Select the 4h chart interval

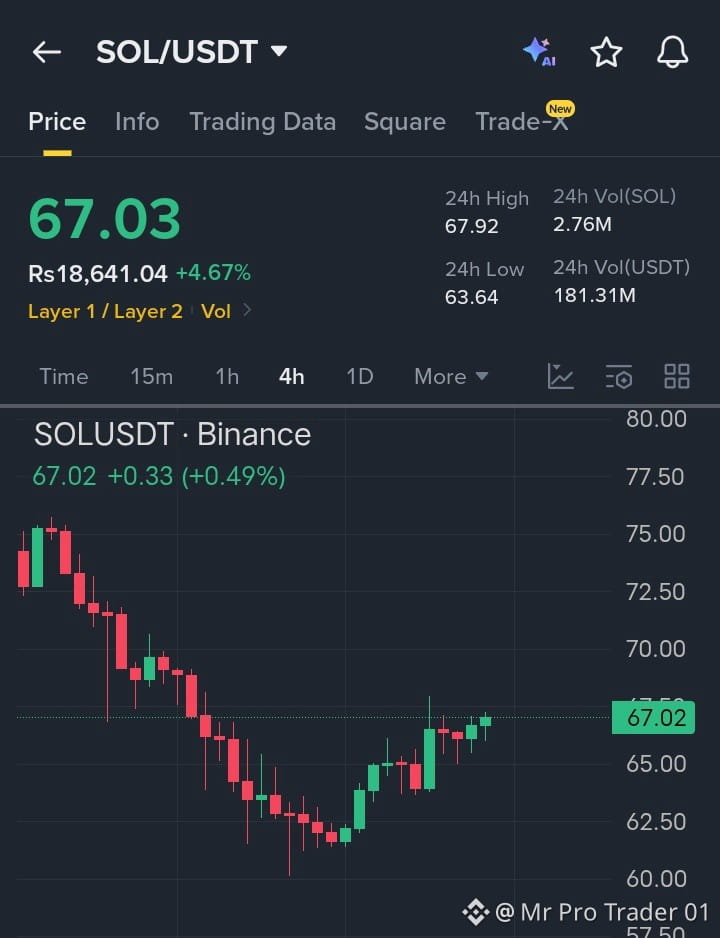[x=292, y=377]
